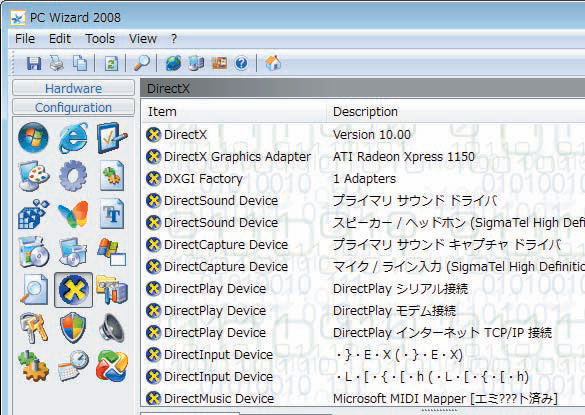
Task: Click the orange board benchmark toolbar icon
Action: (x=219, y=63)
